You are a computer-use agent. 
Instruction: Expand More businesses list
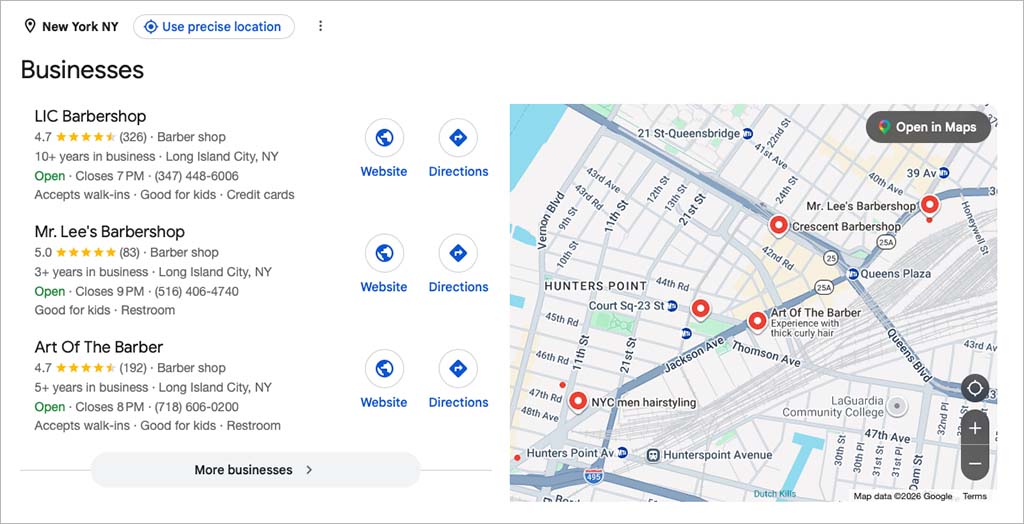[255, 470]
